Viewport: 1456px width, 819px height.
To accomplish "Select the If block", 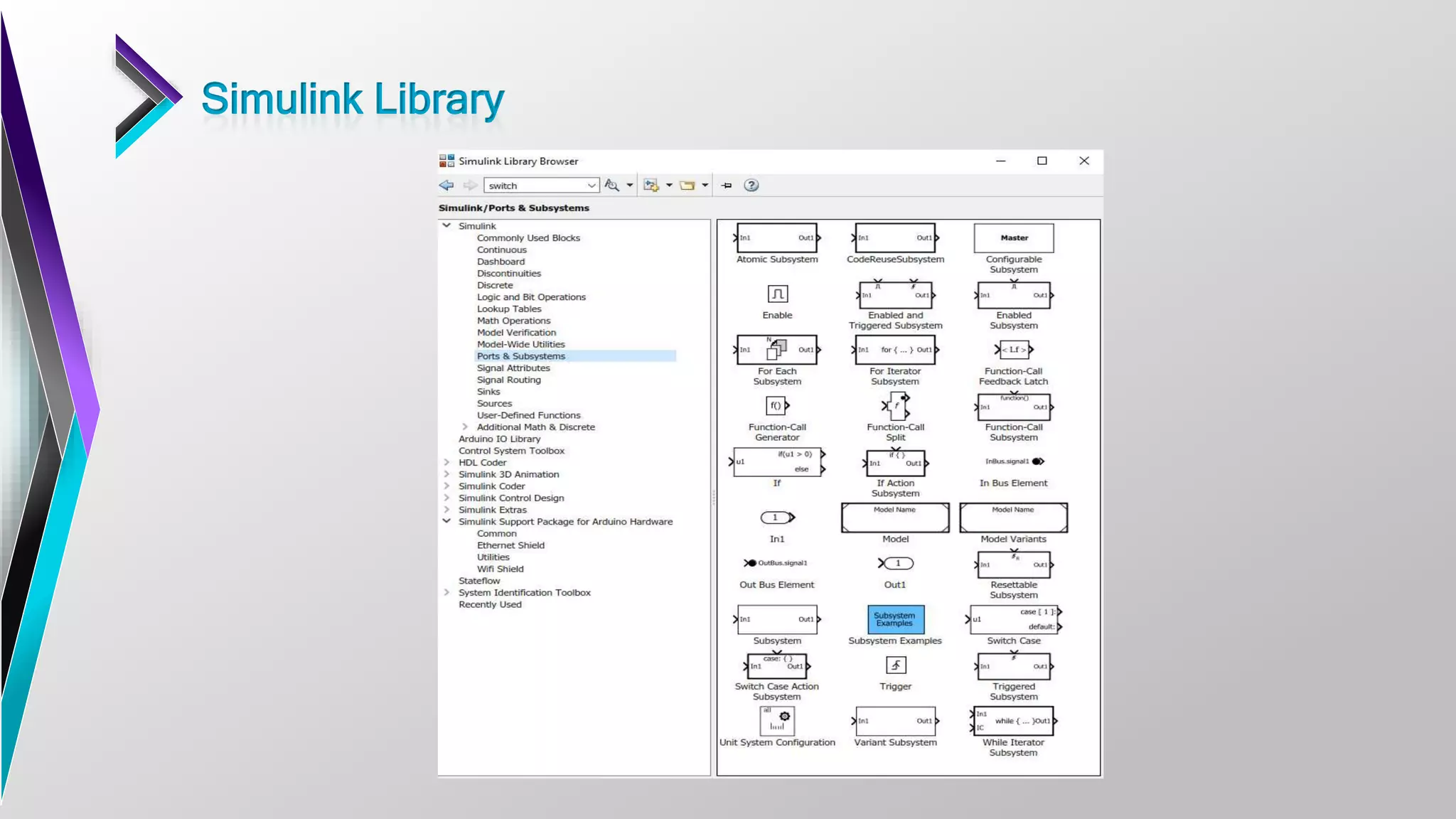I will (x=777, y=461).
